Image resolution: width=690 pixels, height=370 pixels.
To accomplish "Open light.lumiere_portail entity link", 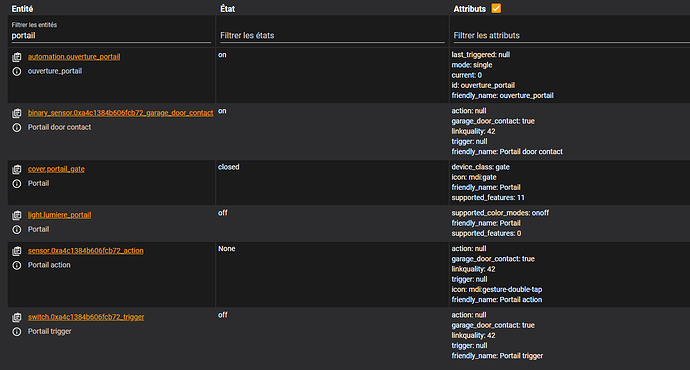I will 59,215.
